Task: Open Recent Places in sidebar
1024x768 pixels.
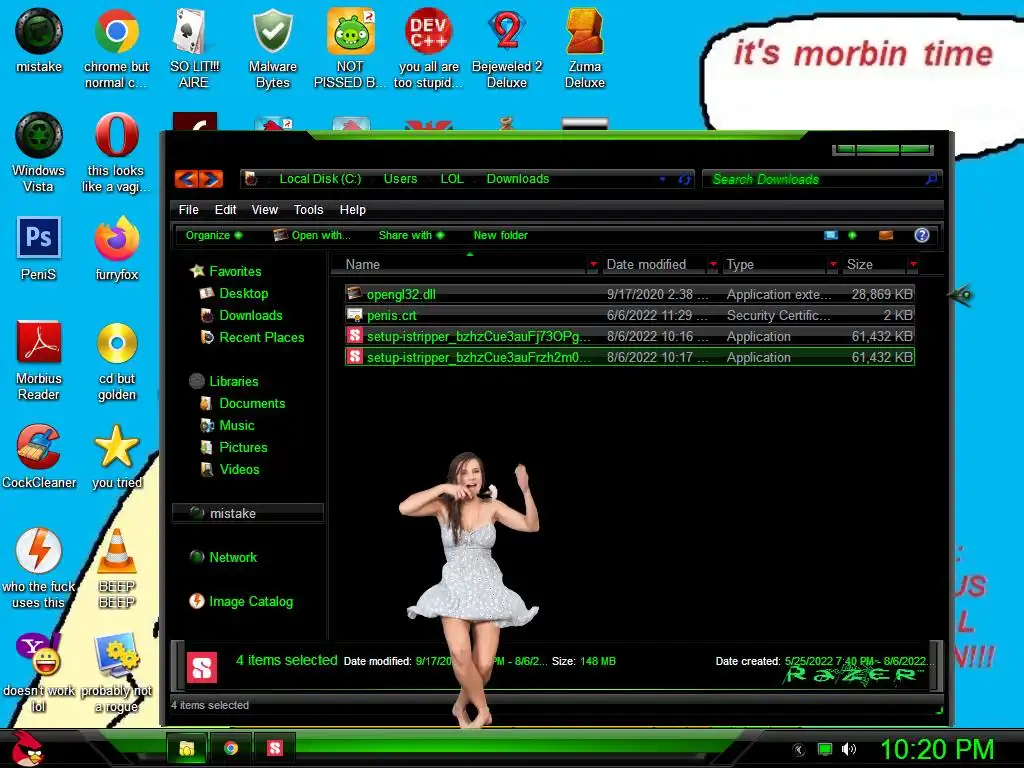Action: [252, 338]
